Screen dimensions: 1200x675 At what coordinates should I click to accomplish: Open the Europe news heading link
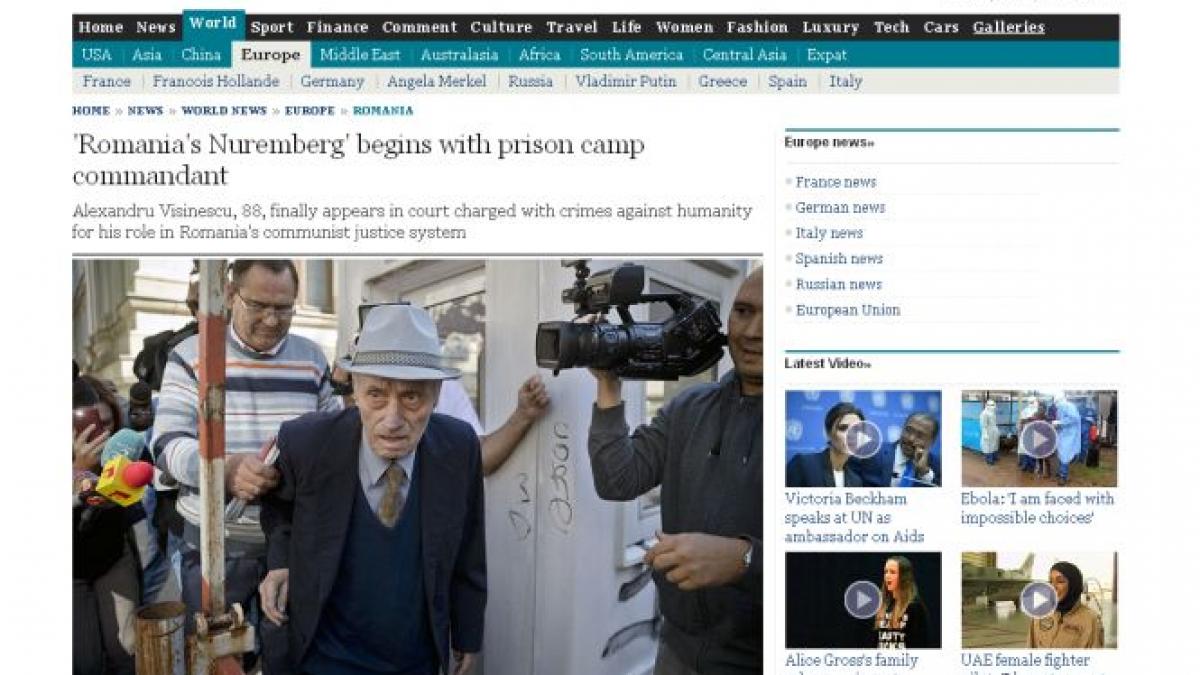[x=829, y=143]
